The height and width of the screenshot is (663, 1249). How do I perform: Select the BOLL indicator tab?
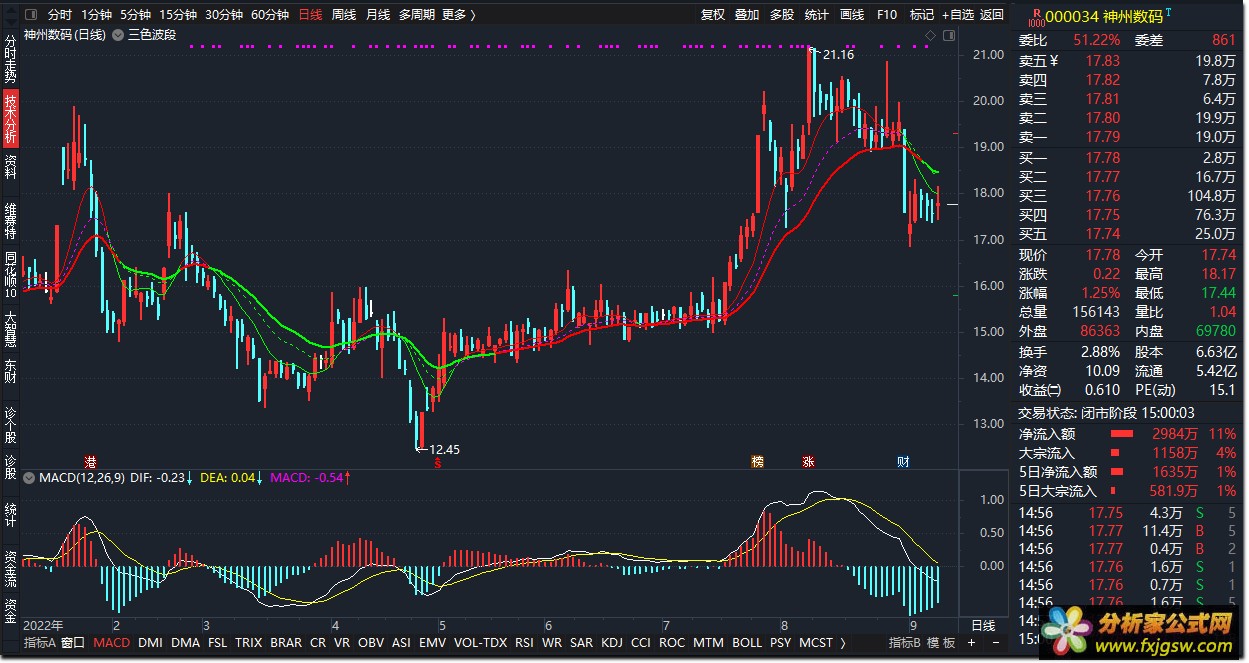(747, 643)
